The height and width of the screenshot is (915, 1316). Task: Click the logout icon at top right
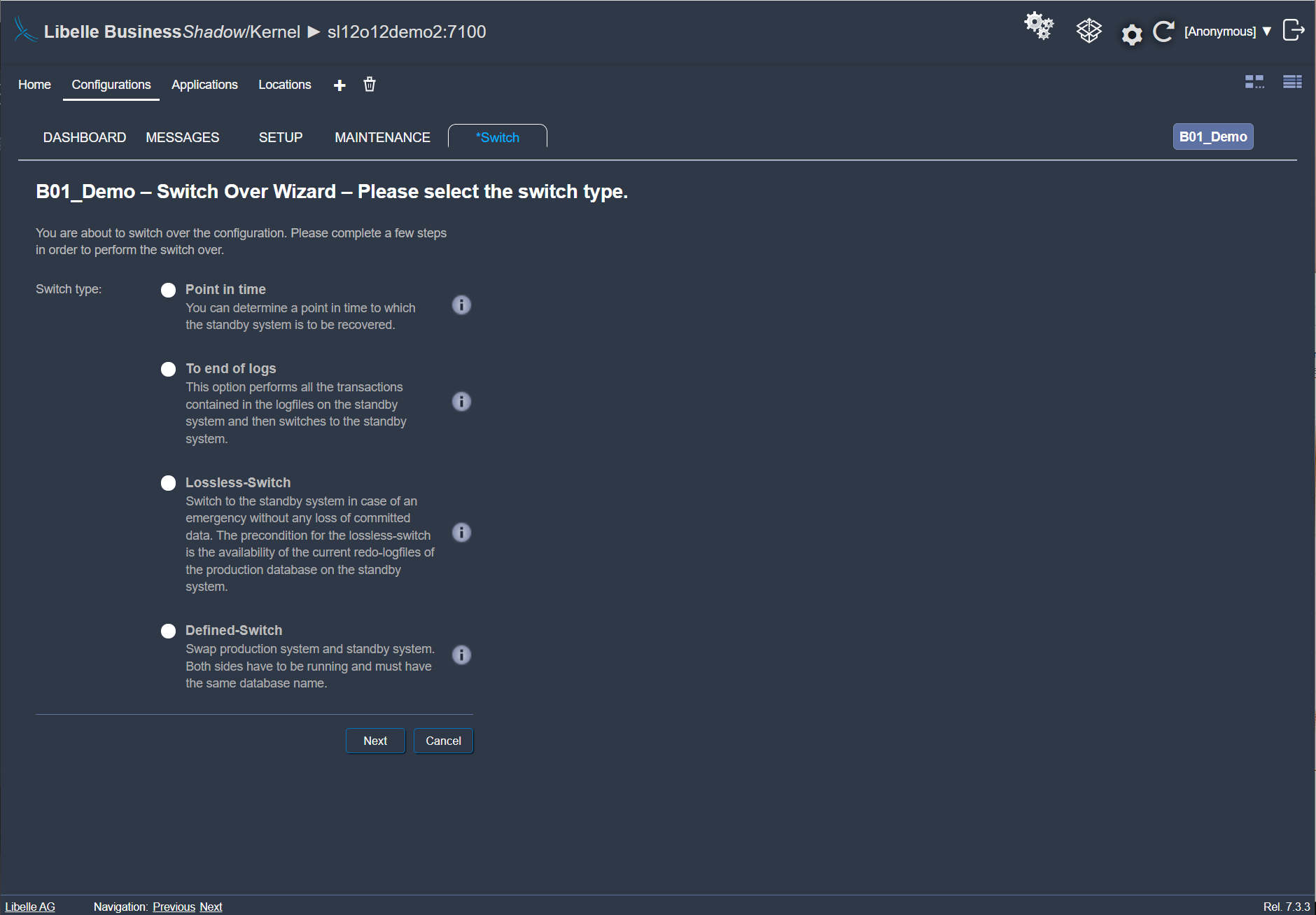click(x=1293, y=30)
